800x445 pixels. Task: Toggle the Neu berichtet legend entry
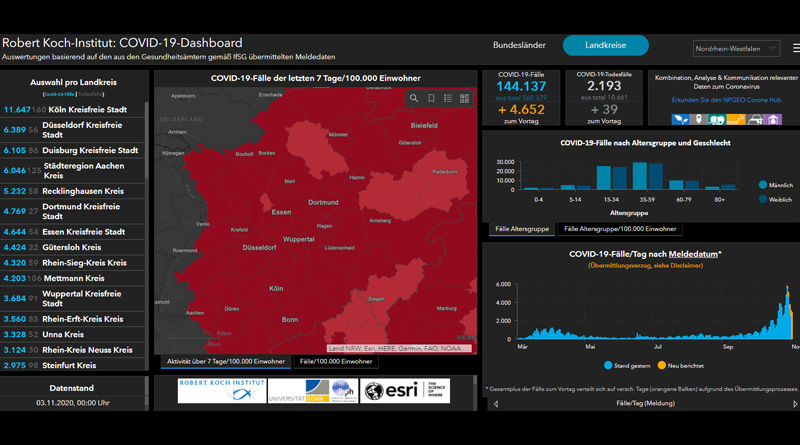point(681,365)
